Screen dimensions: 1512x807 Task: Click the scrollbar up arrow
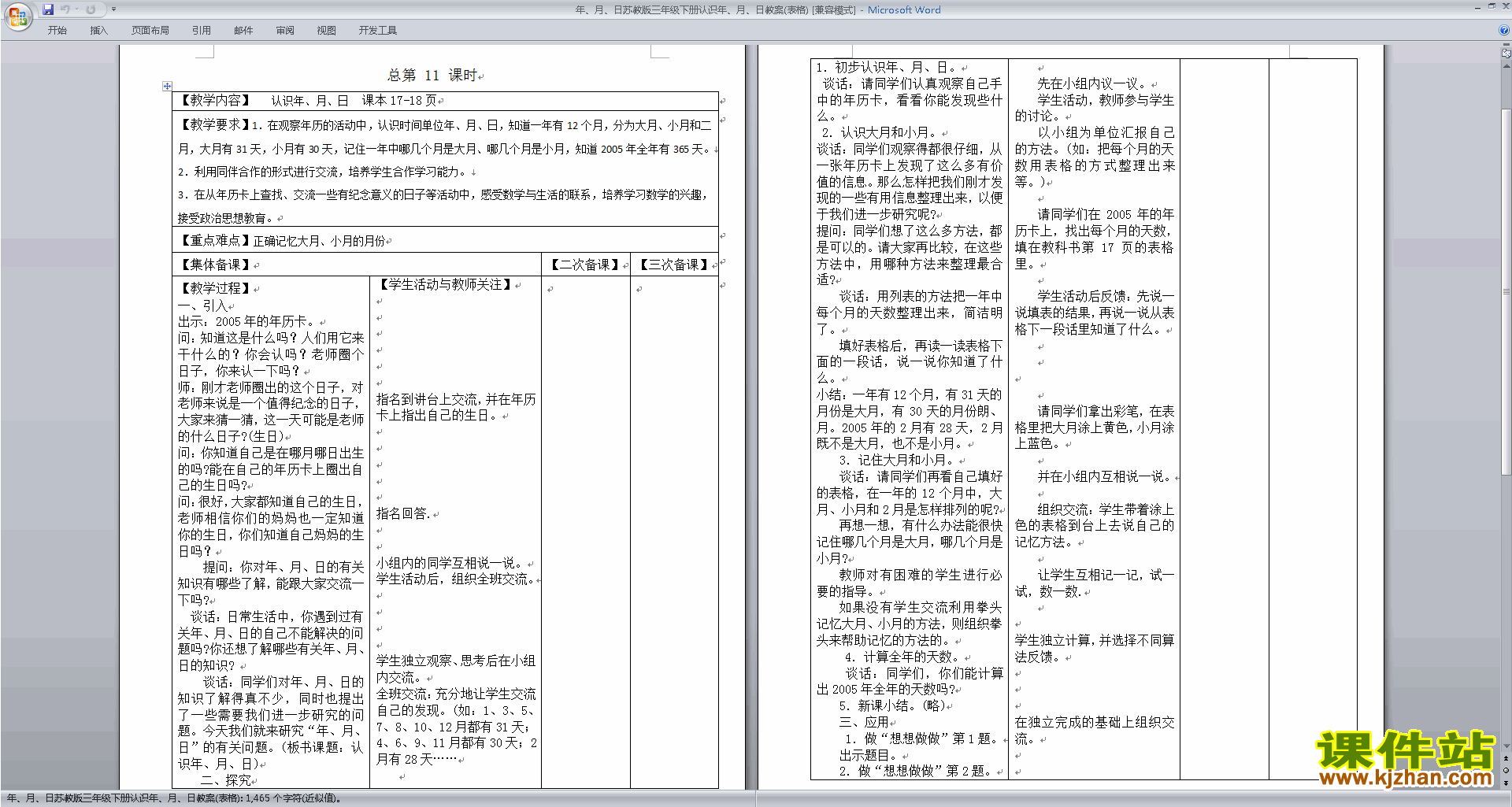tap(1506, 65)
